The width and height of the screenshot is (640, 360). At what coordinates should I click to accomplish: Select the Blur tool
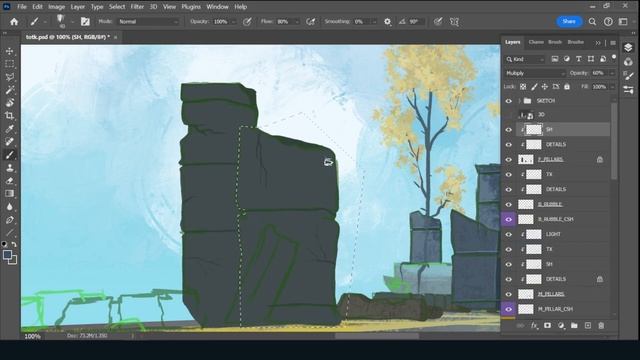click(x=9, y=207)
